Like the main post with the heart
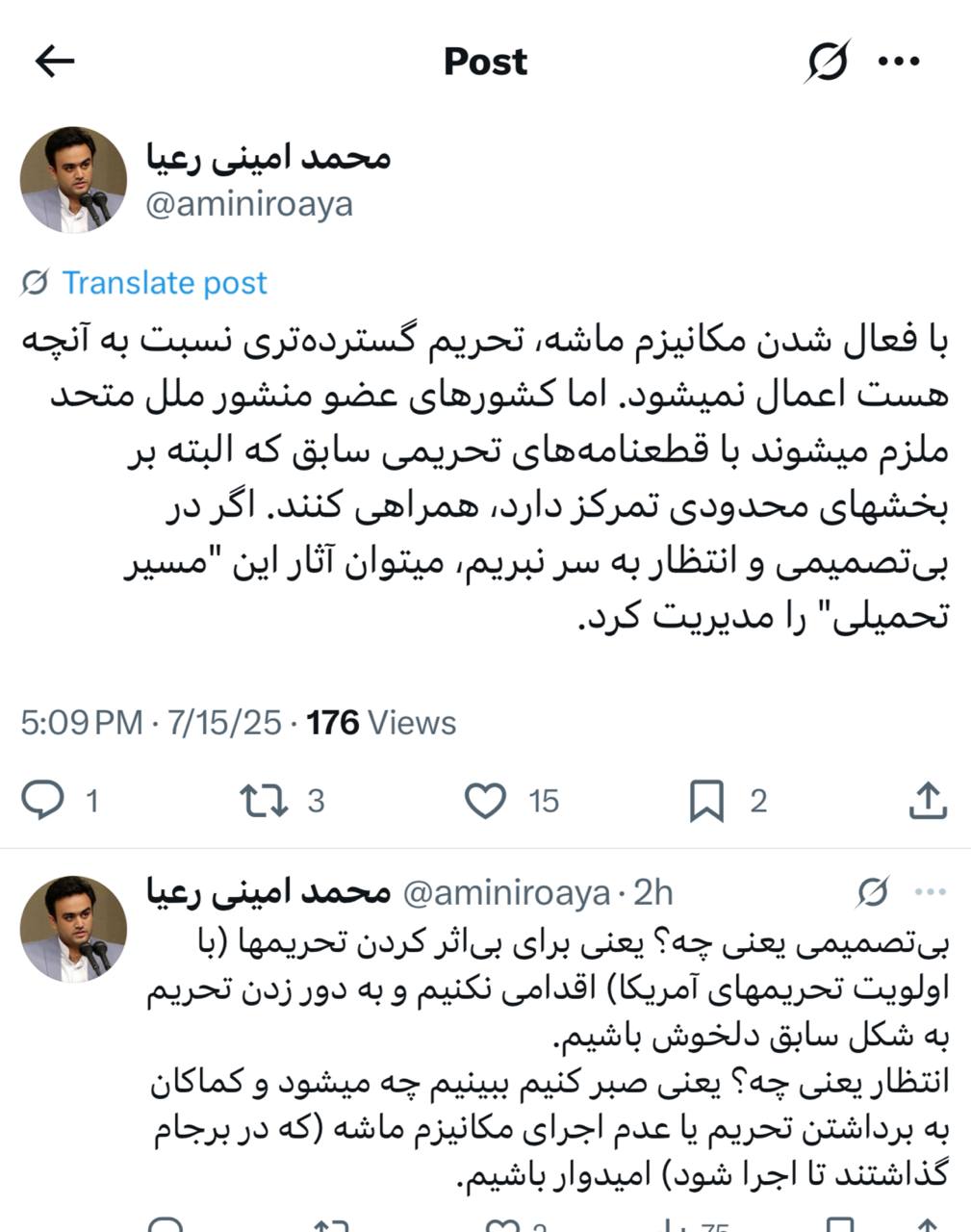Screen dimensions: 971x1232 [x=486, y=800]
